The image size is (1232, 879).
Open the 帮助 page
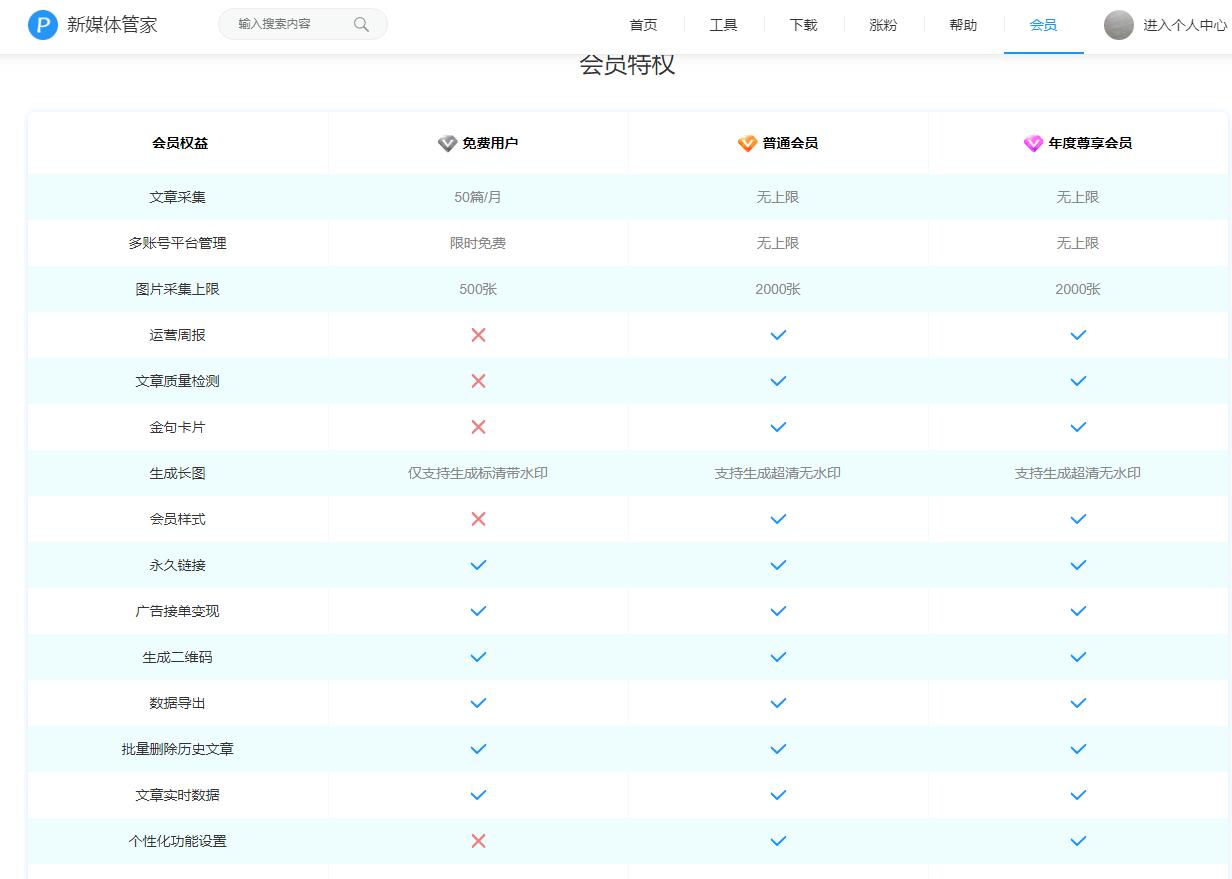[x=962, y=24]
